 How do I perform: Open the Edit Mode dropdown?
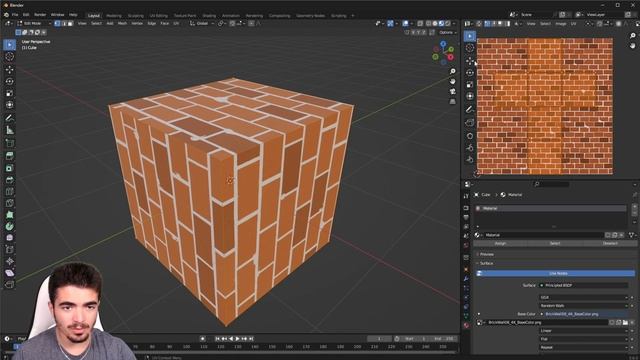(x=34, y=24)
